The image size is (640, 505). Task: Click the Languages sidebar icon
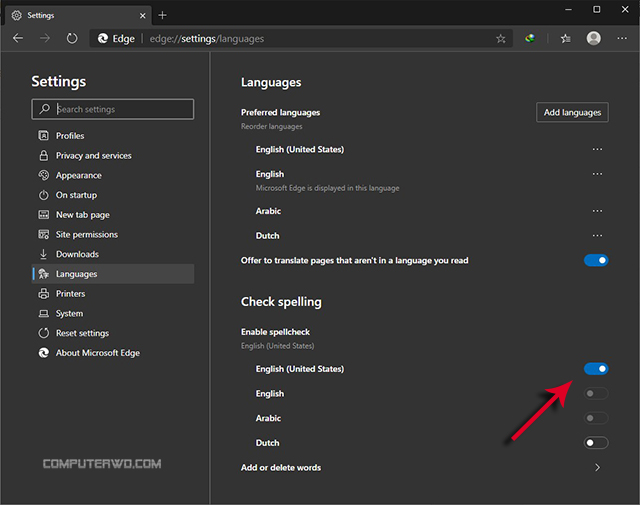tap(44, 274)
